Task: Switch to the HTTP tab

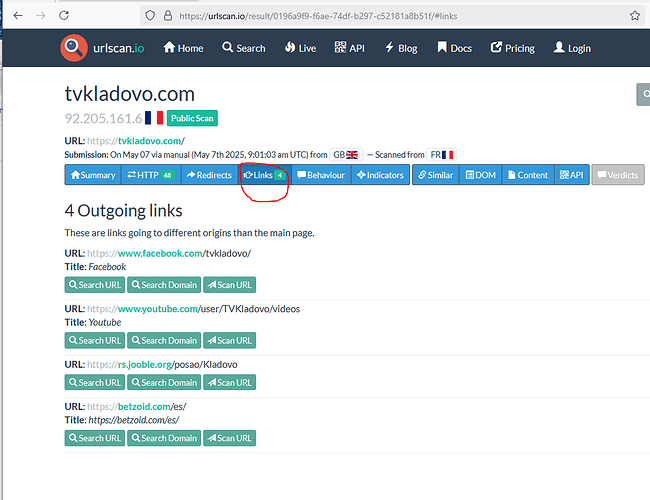Action: coord(151,175)
